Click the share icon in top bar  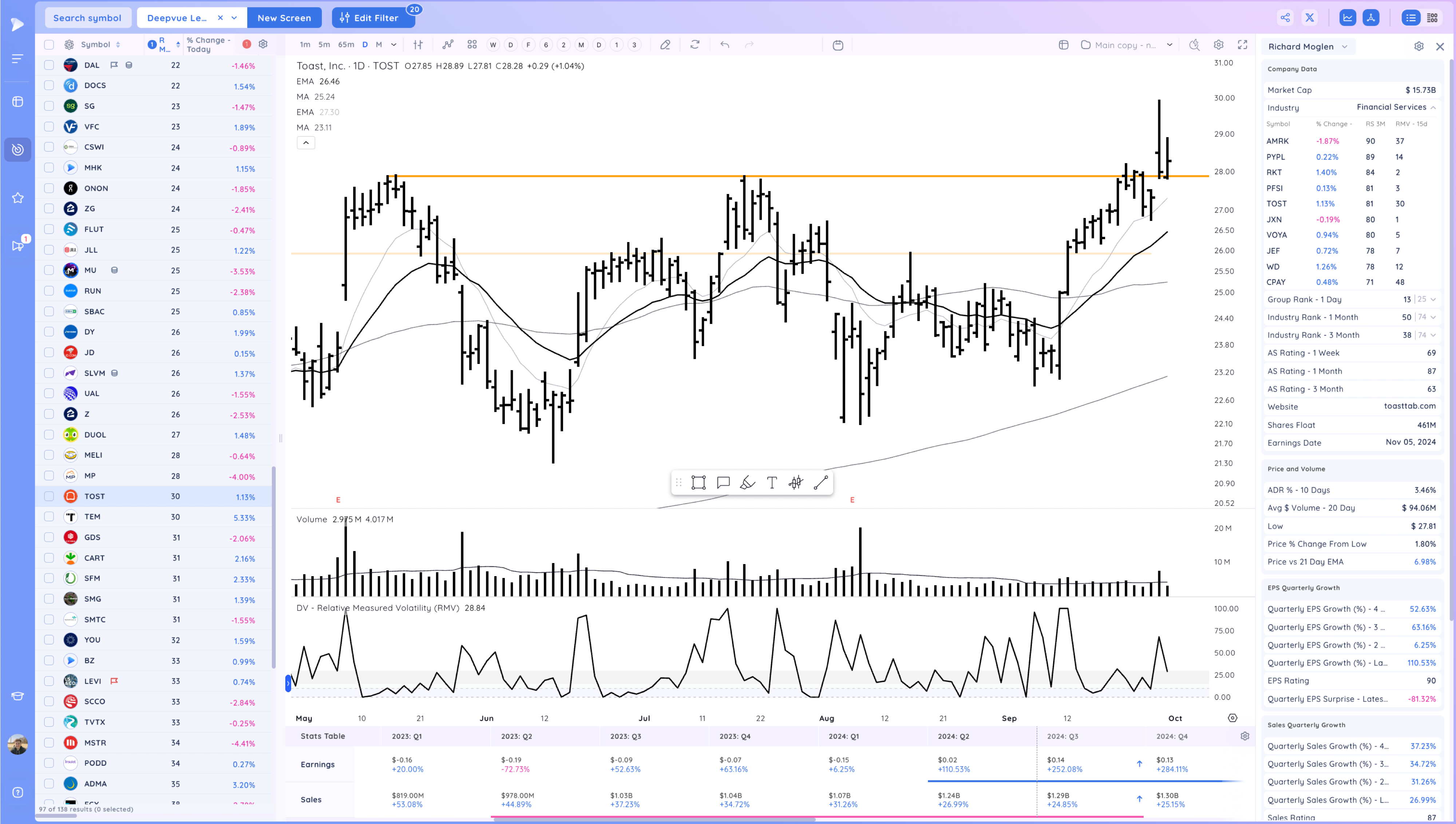tap(1285, 17)
